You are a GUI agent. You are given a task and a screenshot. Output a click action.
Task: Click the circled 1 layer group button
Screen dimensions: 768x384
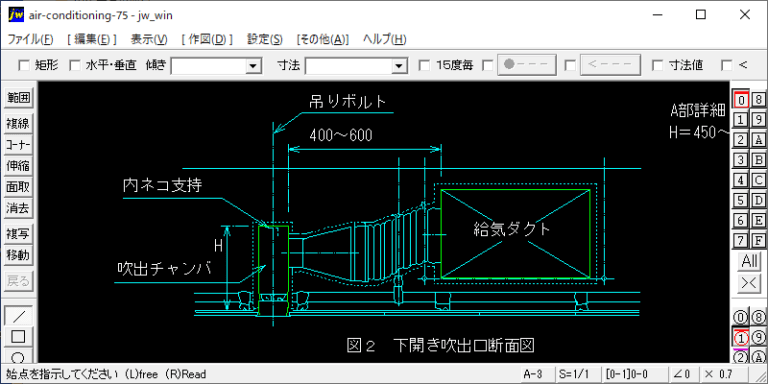[741, 337]
